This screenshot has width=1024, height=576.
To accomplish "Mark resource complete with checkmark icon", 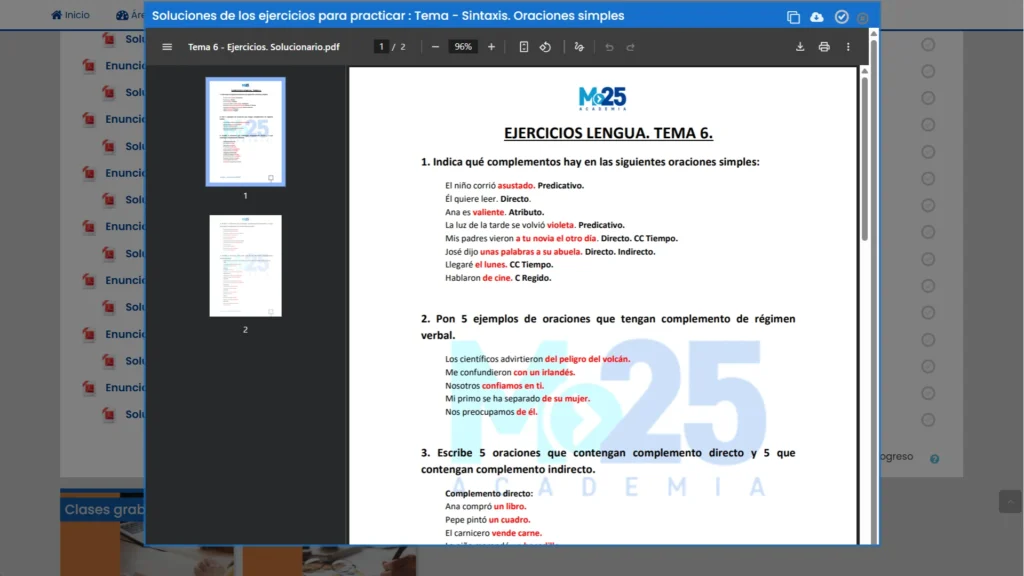I will coord(841,17).
